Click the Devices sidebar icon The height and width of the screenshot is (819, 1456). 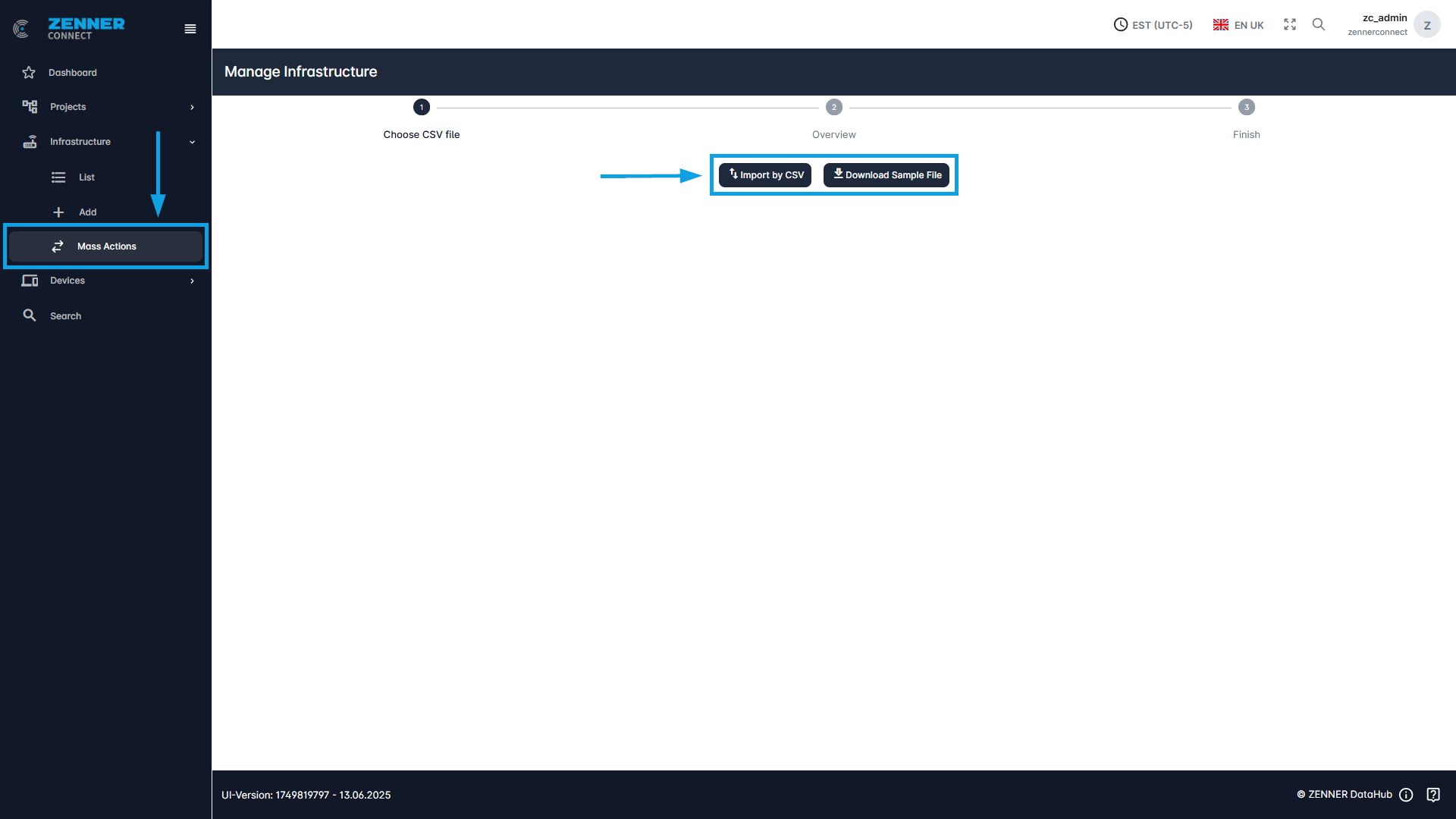click(x=30, y=281)
